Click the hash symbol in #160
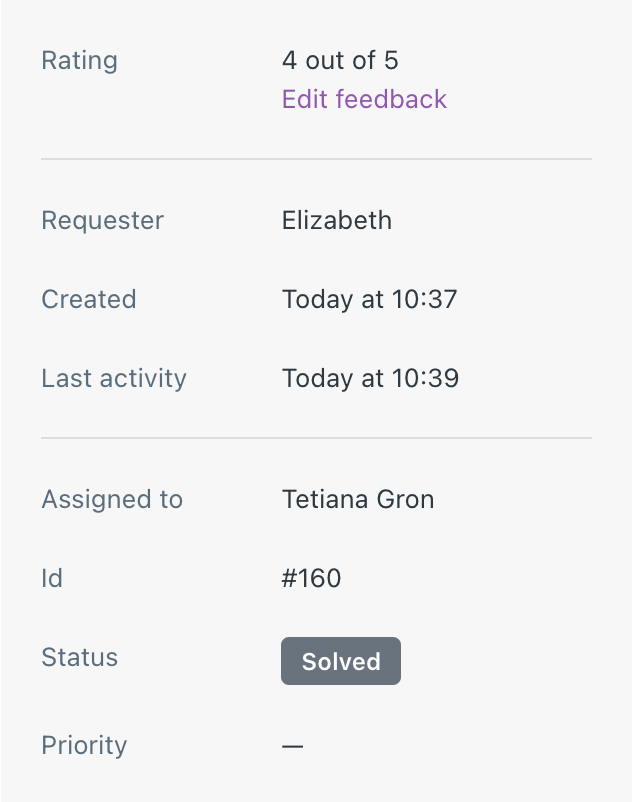The image size is (633, 802). 289,578
